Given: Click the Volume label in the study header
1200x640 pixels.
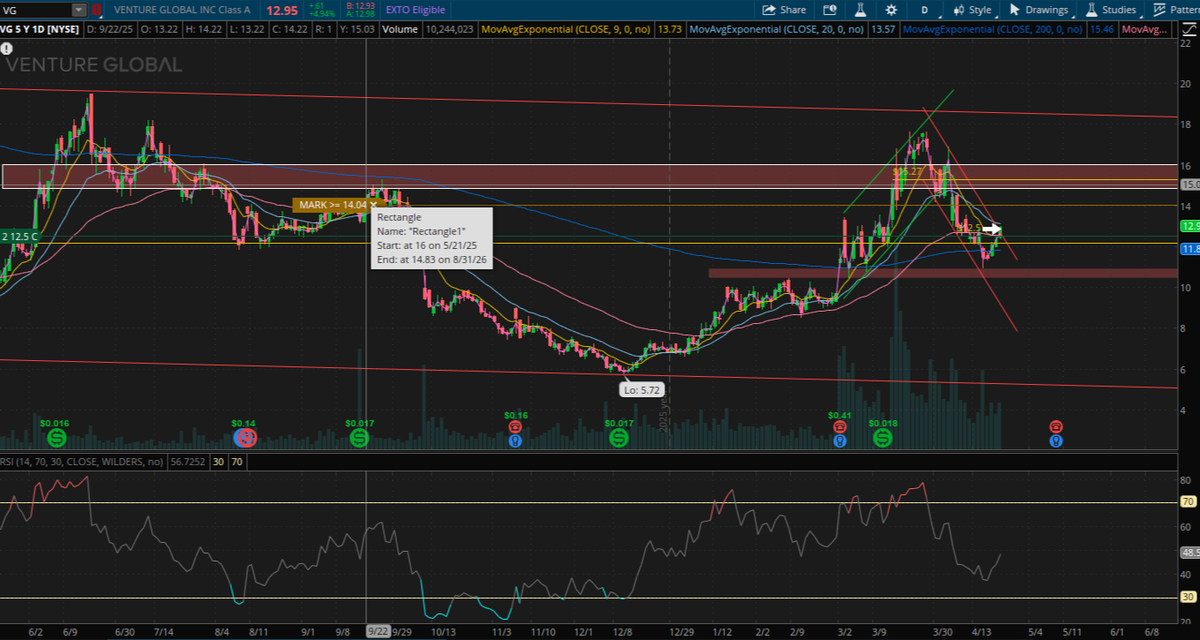Looking at the screenshot, I should click(x=399, y=29).
